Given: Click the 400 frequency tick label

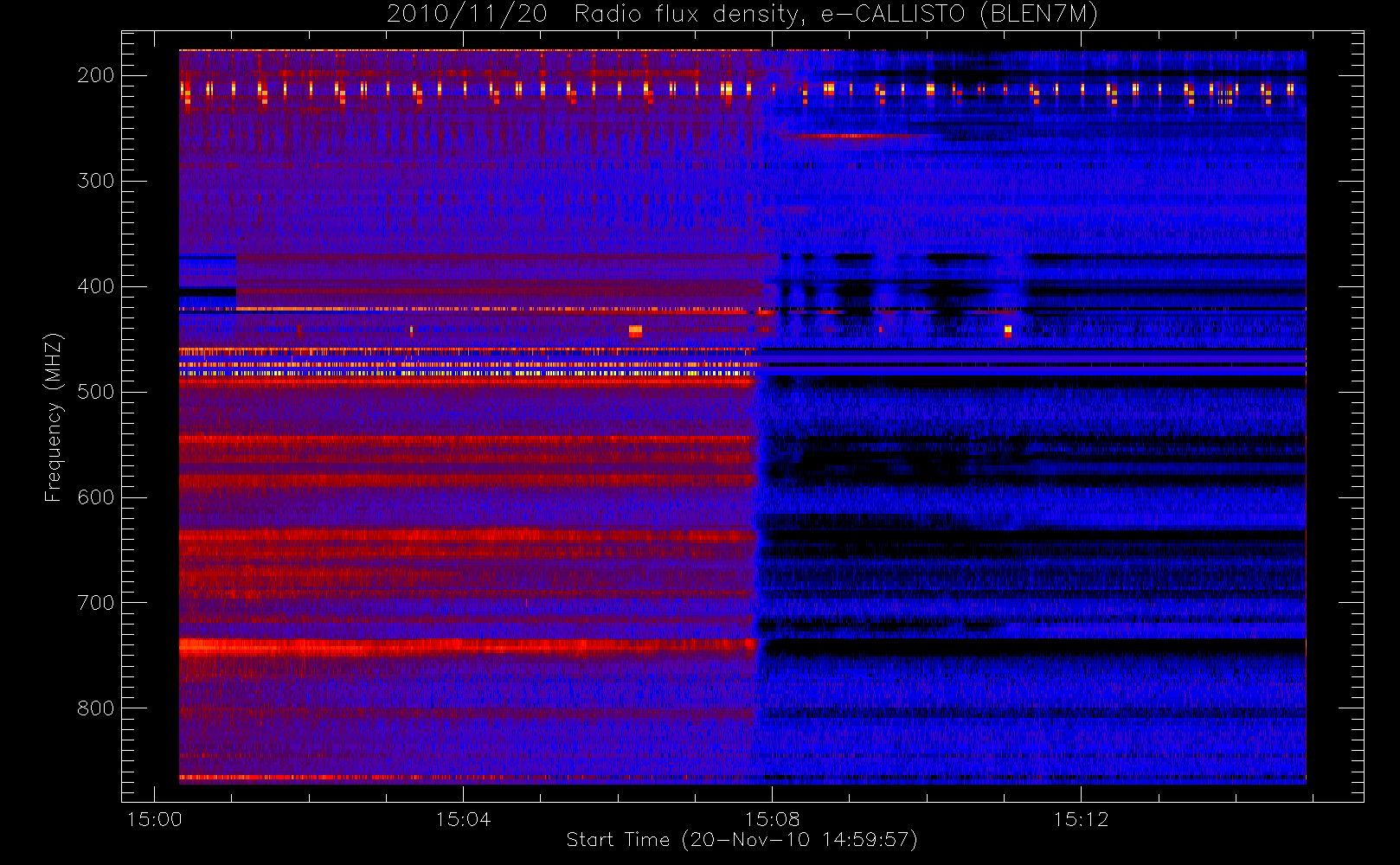Looking at the screenshot, I should coord(96,286).
